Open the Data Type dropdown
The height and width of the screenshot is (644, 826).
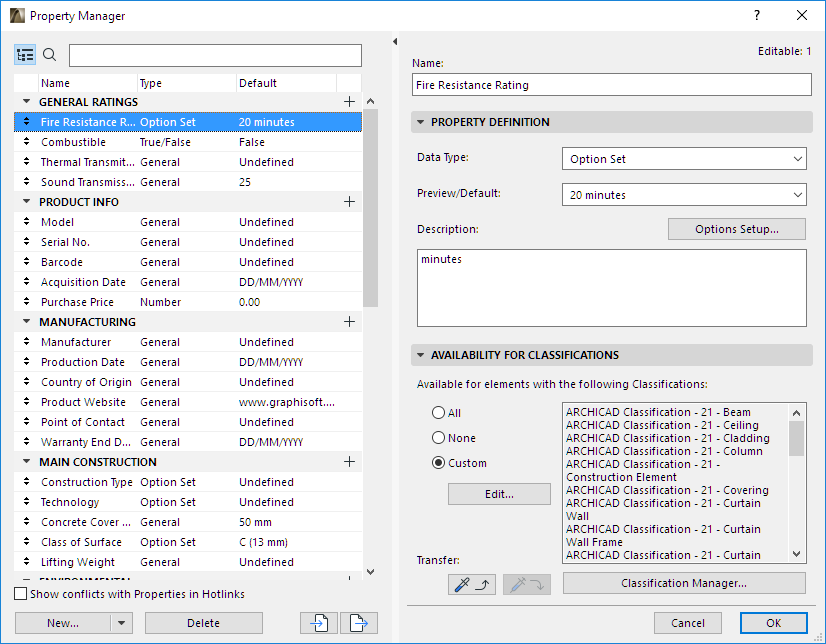(684, 158)
